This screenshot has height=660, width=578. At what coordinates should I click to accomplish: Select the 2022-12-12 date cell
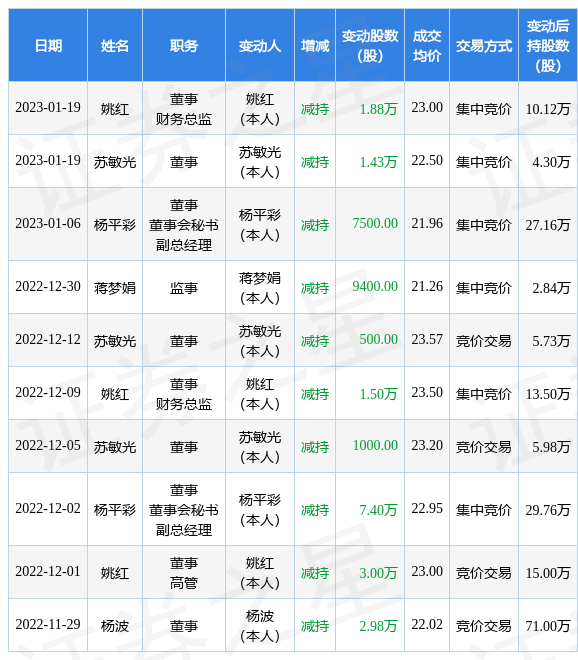click(48, 340)
